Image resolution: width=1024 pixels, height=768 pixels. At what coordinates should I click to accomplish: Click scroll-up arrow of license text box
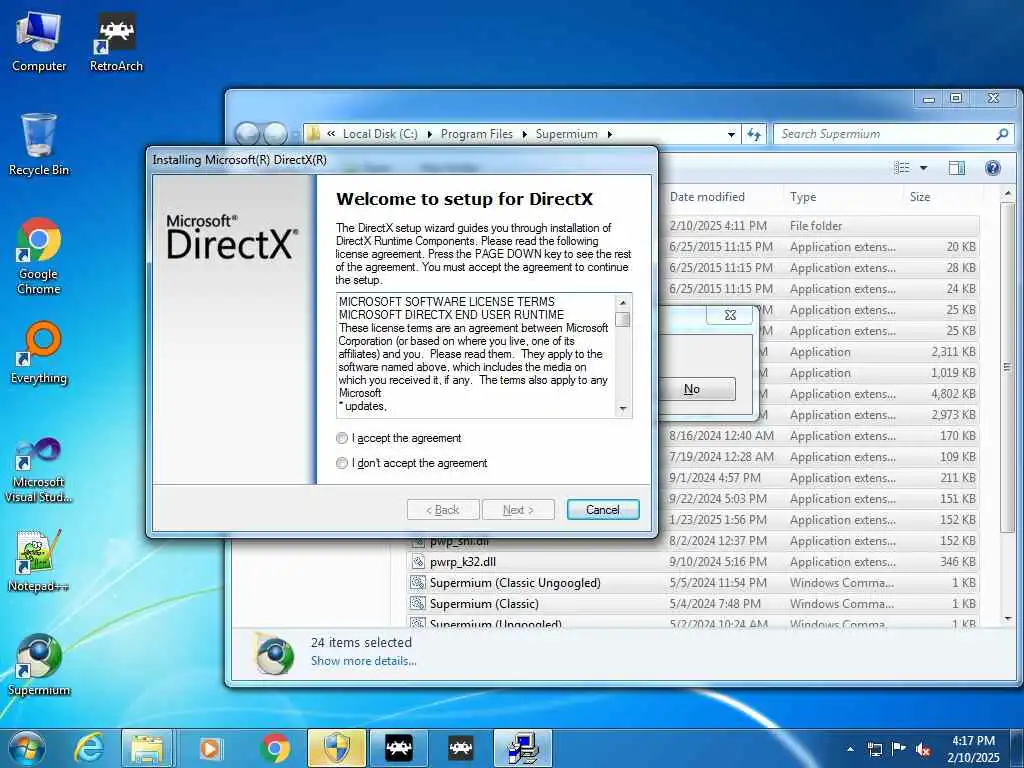pyautogui.click(x=623, y=302)
